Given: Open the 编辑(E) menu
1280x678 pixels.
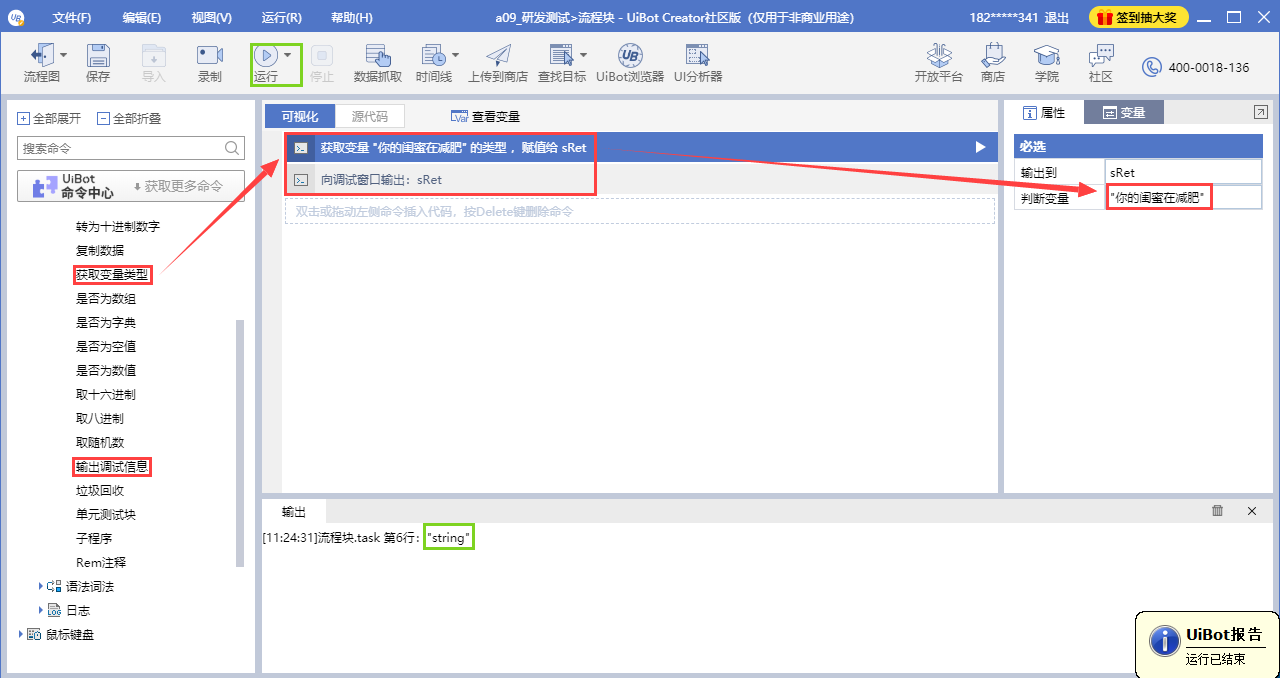Looking at the screenshot, I should click(x=142, y=18).
